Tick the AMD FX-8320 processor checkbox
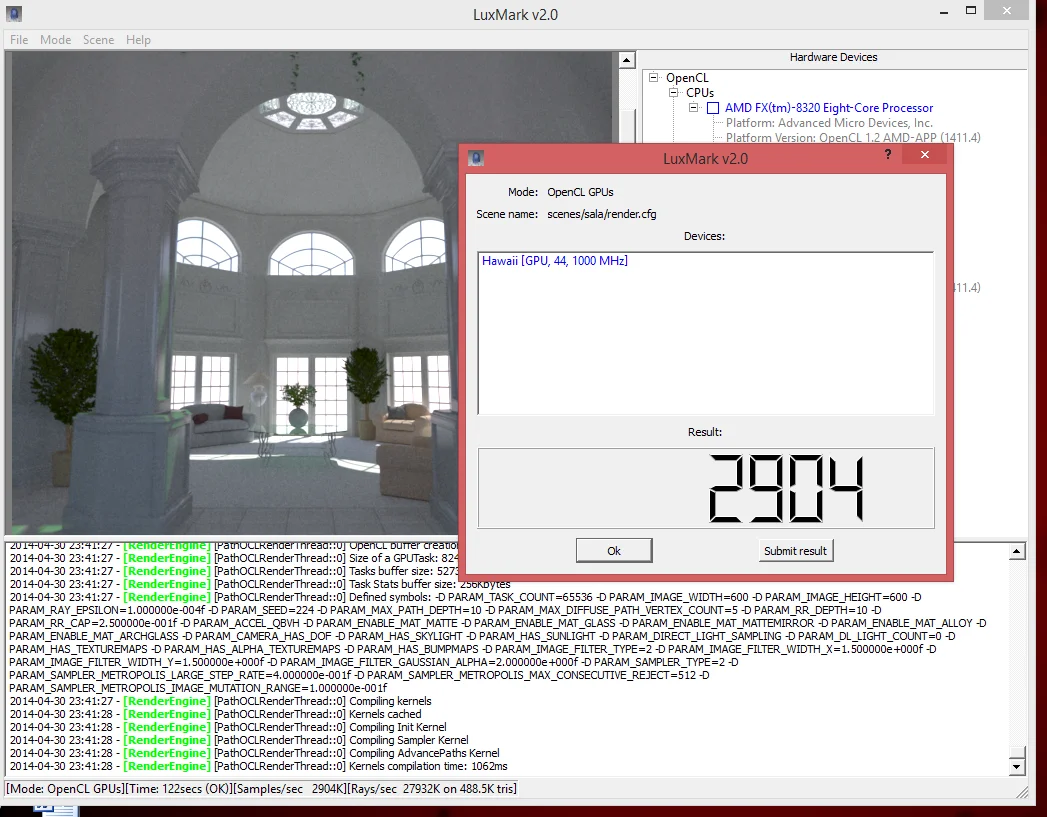This screenshot has width=1047, height=817. pyautogui.click(x=713, y=108)
